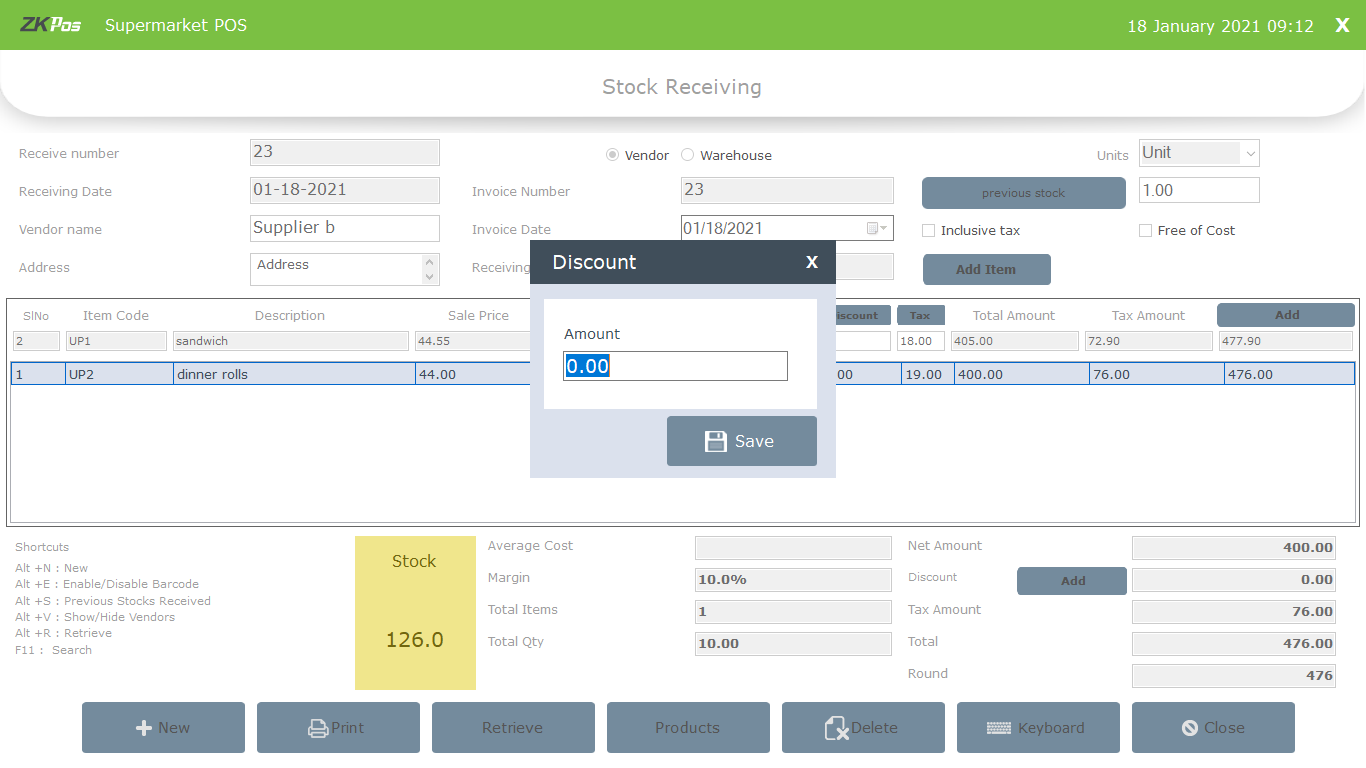Viewport: 1366px width, 768px height.
Task: Click the Address field up arrow
Action: [x=431, y=261]
